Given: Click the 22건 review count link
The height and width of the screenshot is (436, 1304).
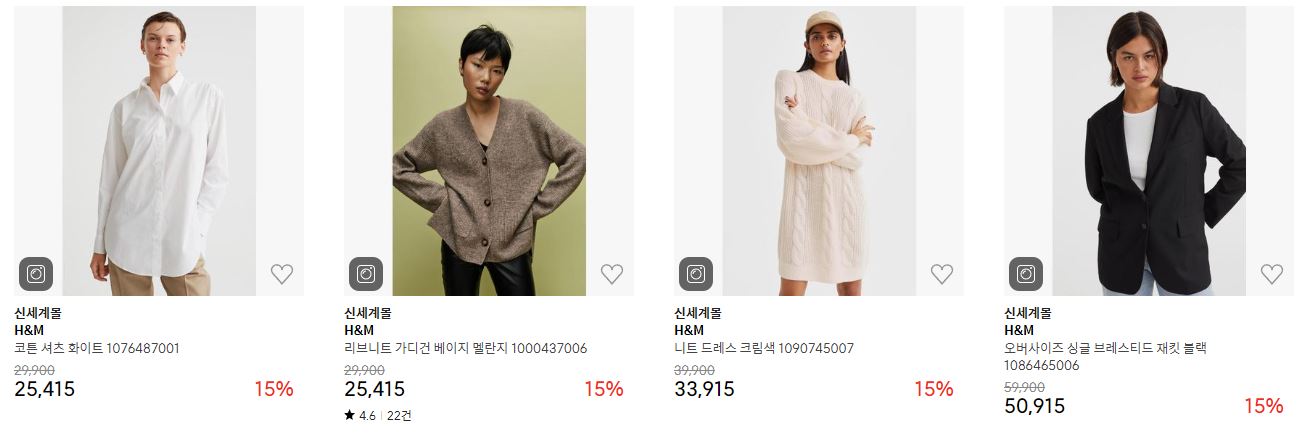Looking at the screenshot, I should click(x=399, y=415).
